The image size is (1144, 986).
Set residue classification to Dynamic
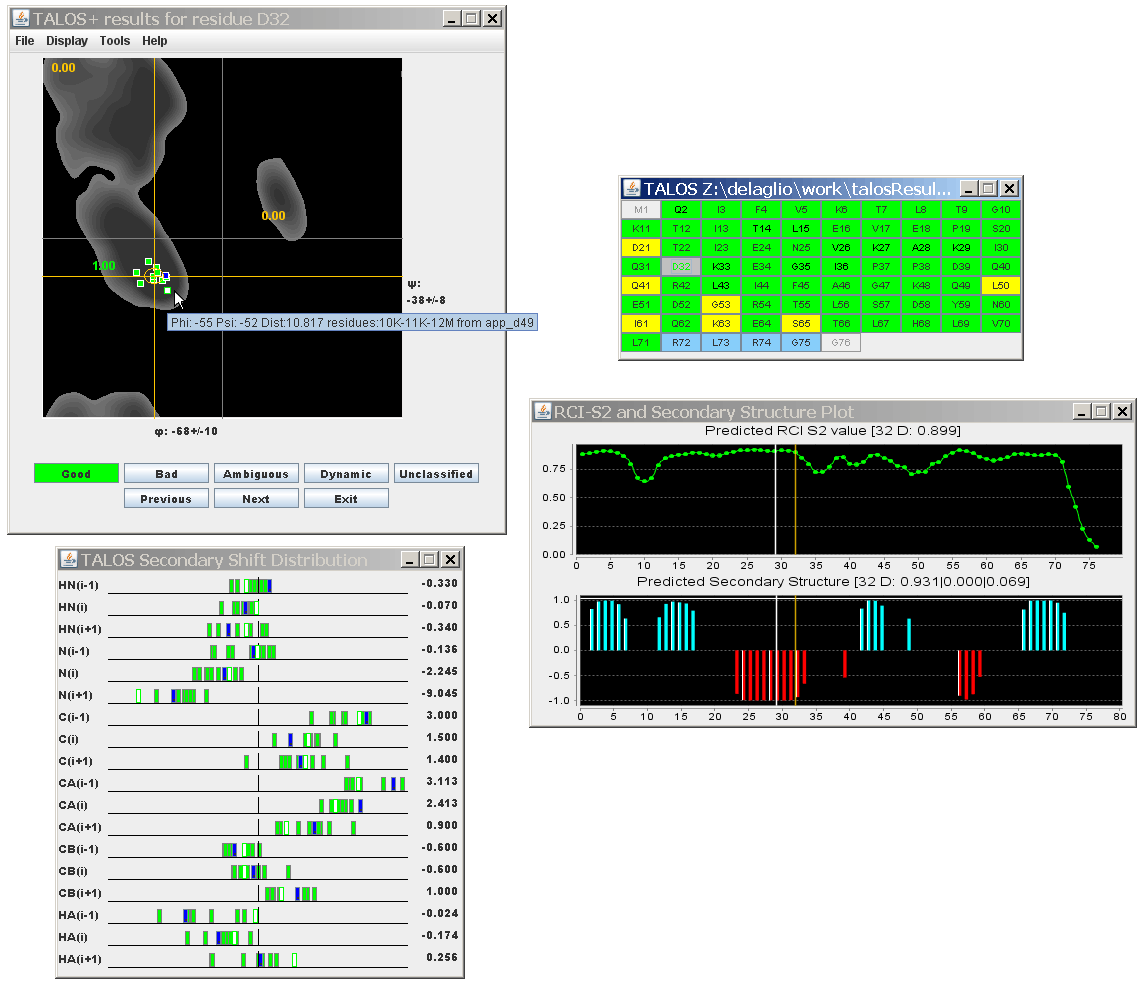(x=346, y=474)
